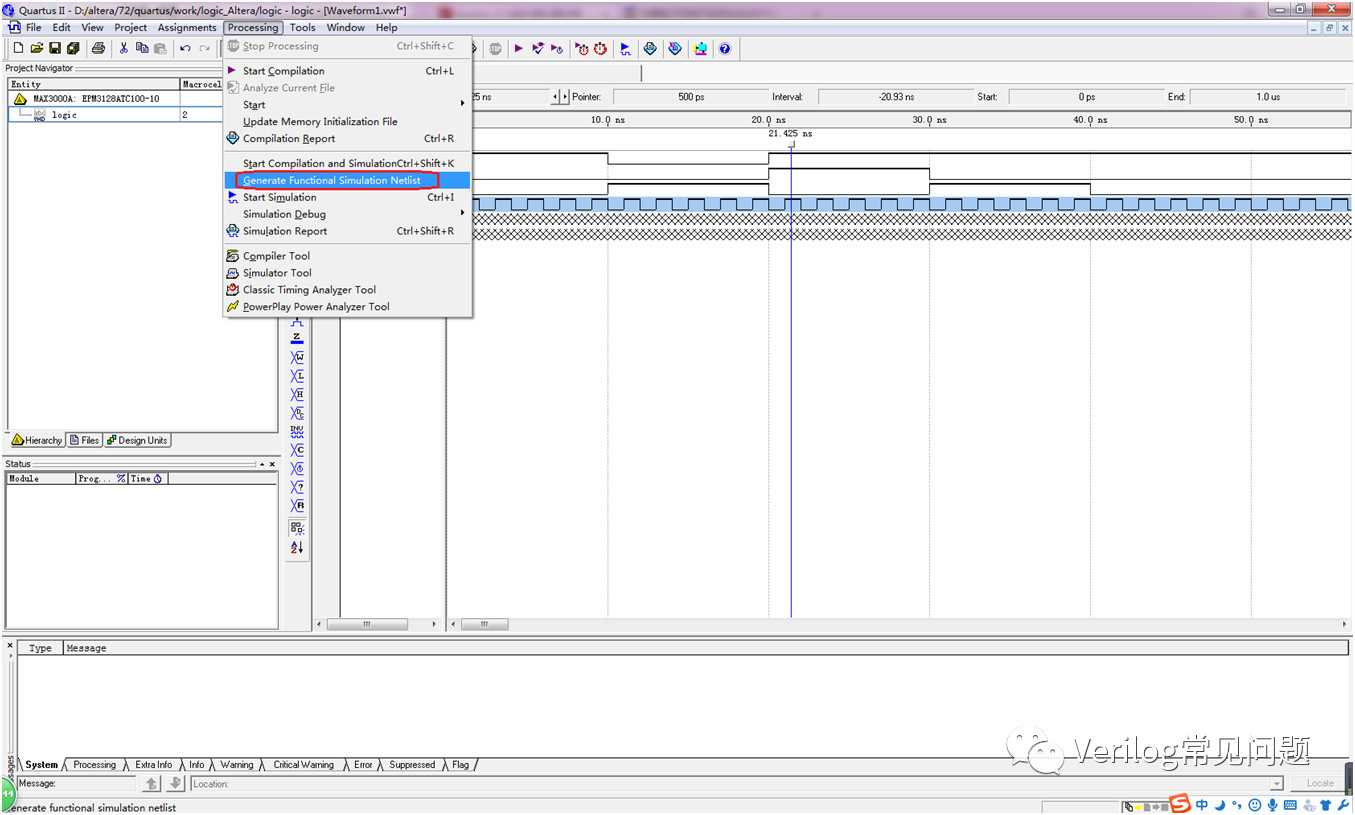
Task: Click the Save All icon
Action: point(73,48)
